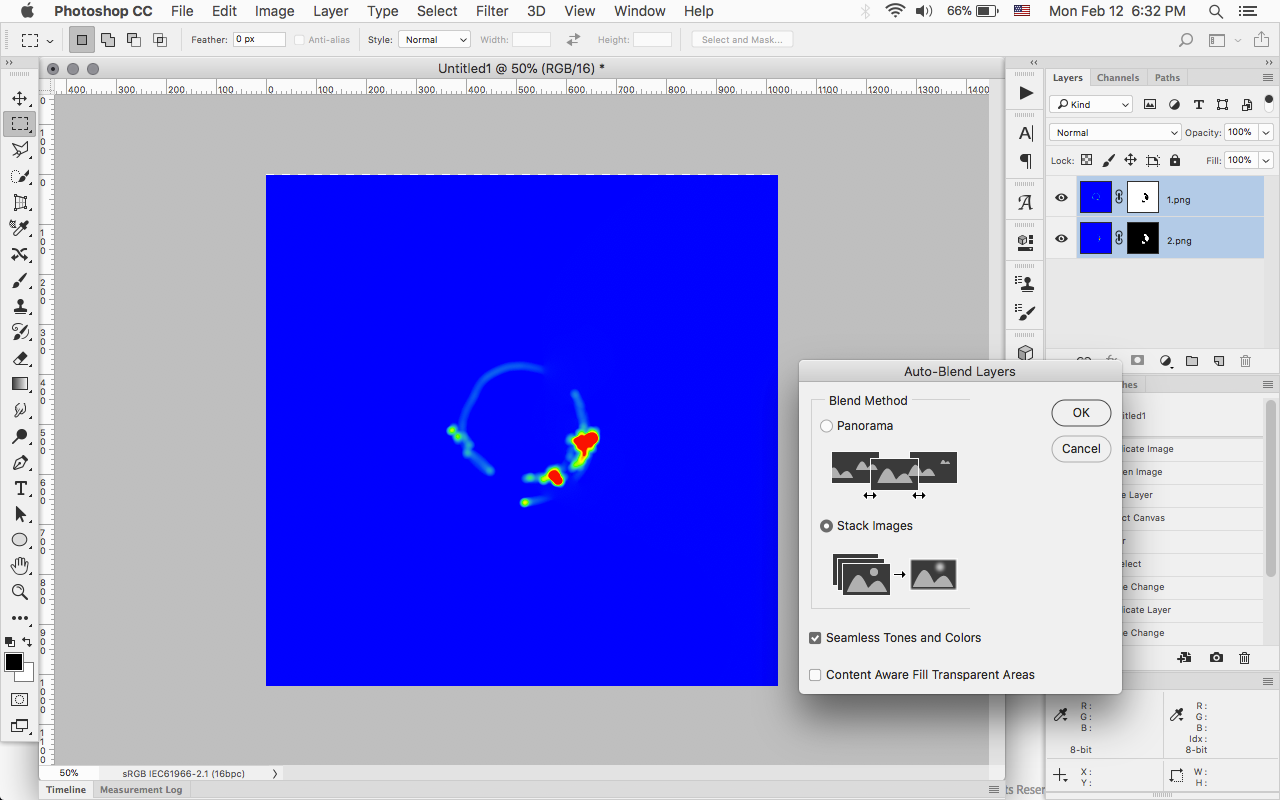Open the Brush Presets panel icon
This screenshot has height=800, width=1280.
point(1026,311)
